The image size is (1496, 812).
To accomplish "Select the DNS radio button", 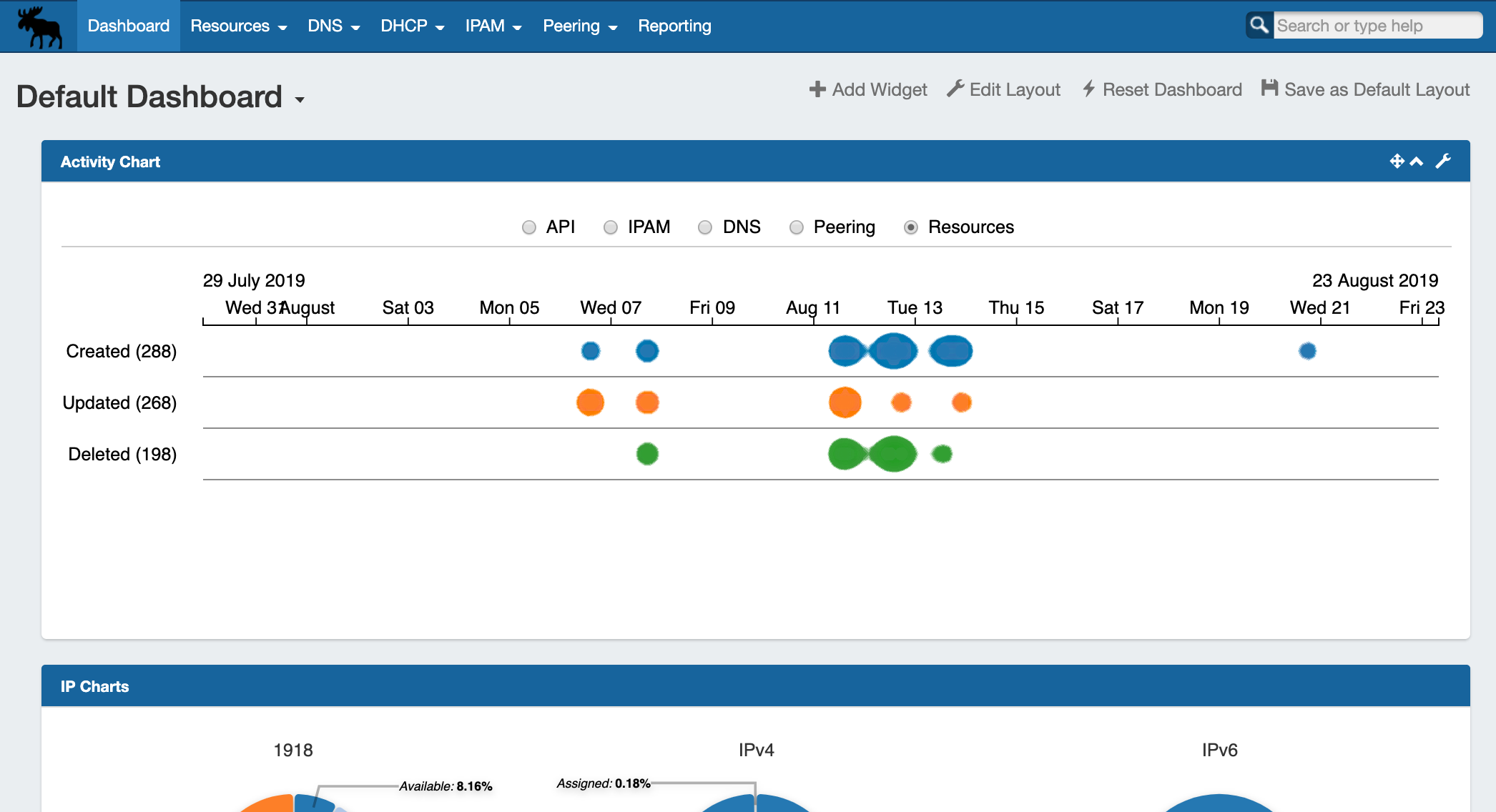I will [x=705, y=227].
